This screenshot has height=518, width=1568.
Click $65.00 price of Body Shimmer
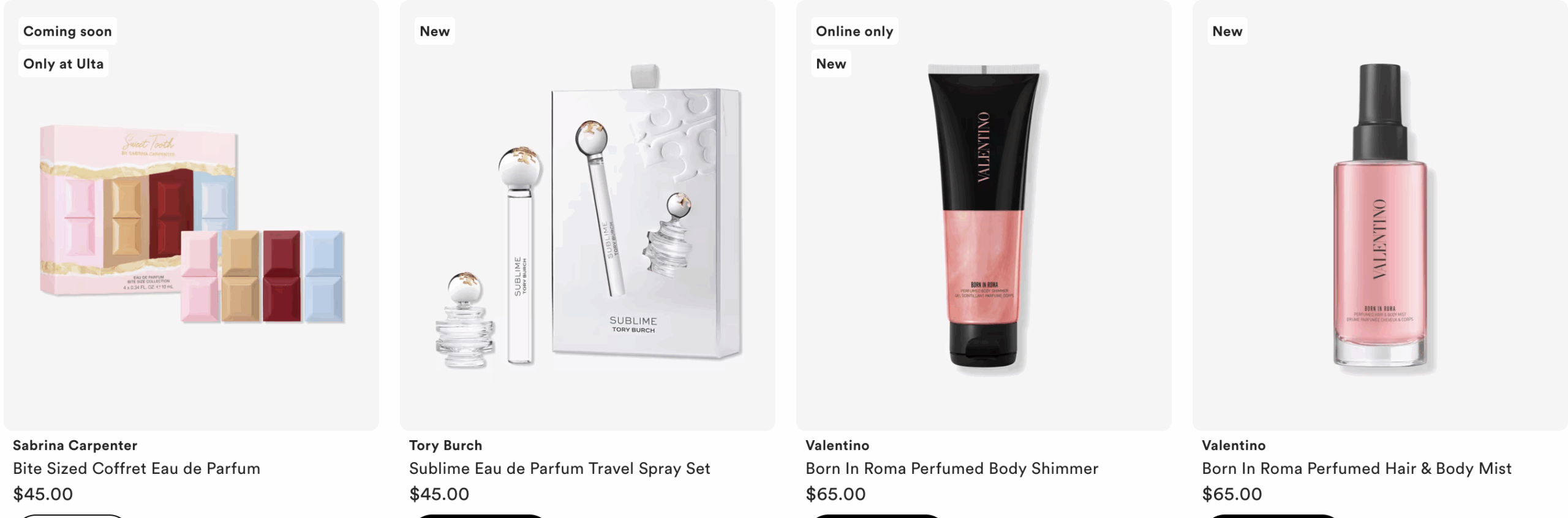coord(835,494)
